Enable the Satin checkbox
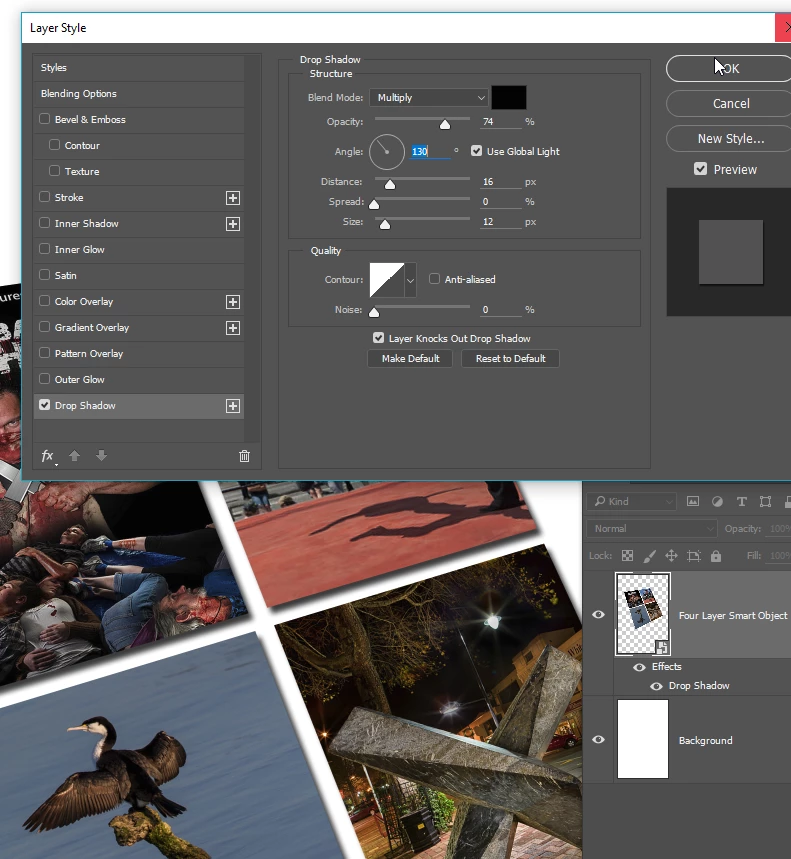Screen dimensions: 791x859 [x=45, y=274]
